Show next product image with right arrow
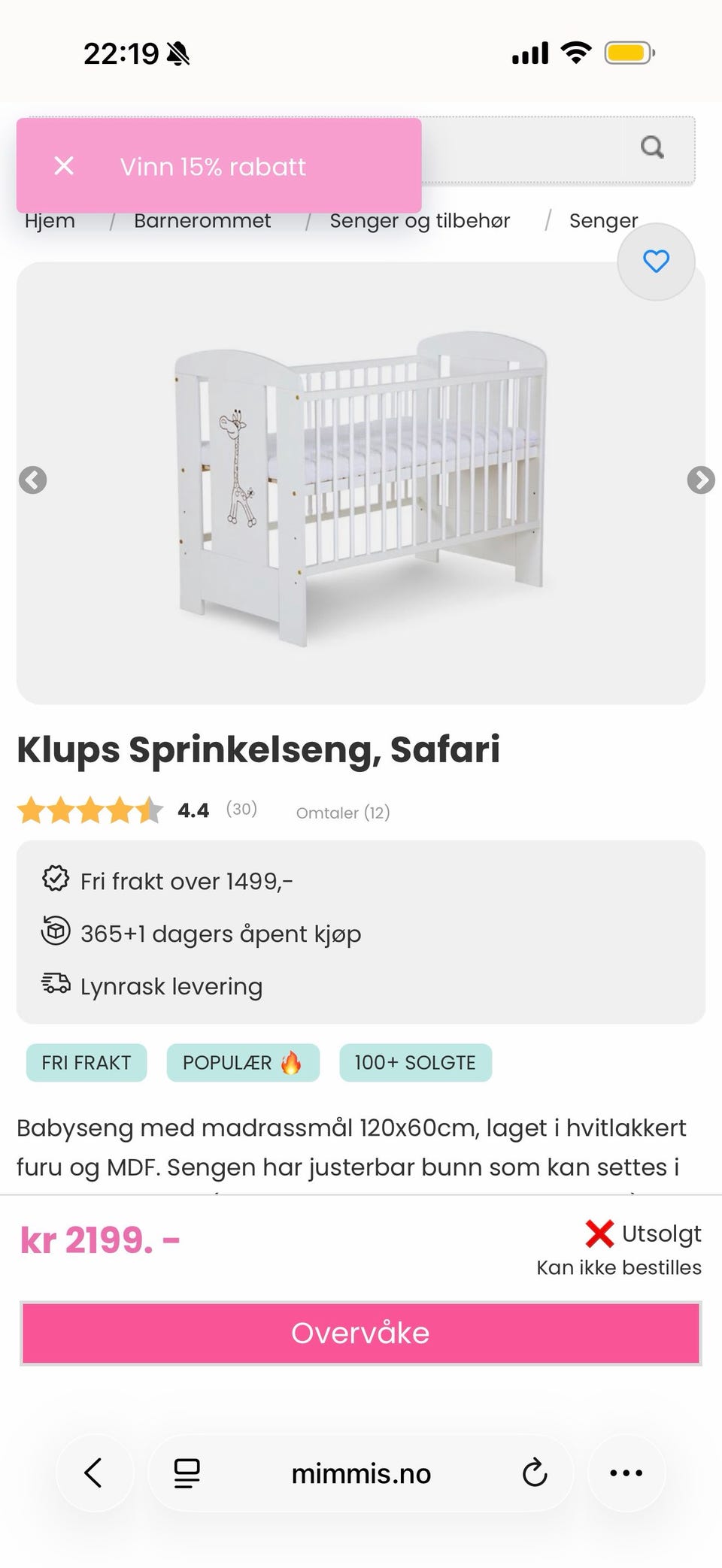Image resolution: width=722 pixels, height=1568 pixels. click(700, 480)
